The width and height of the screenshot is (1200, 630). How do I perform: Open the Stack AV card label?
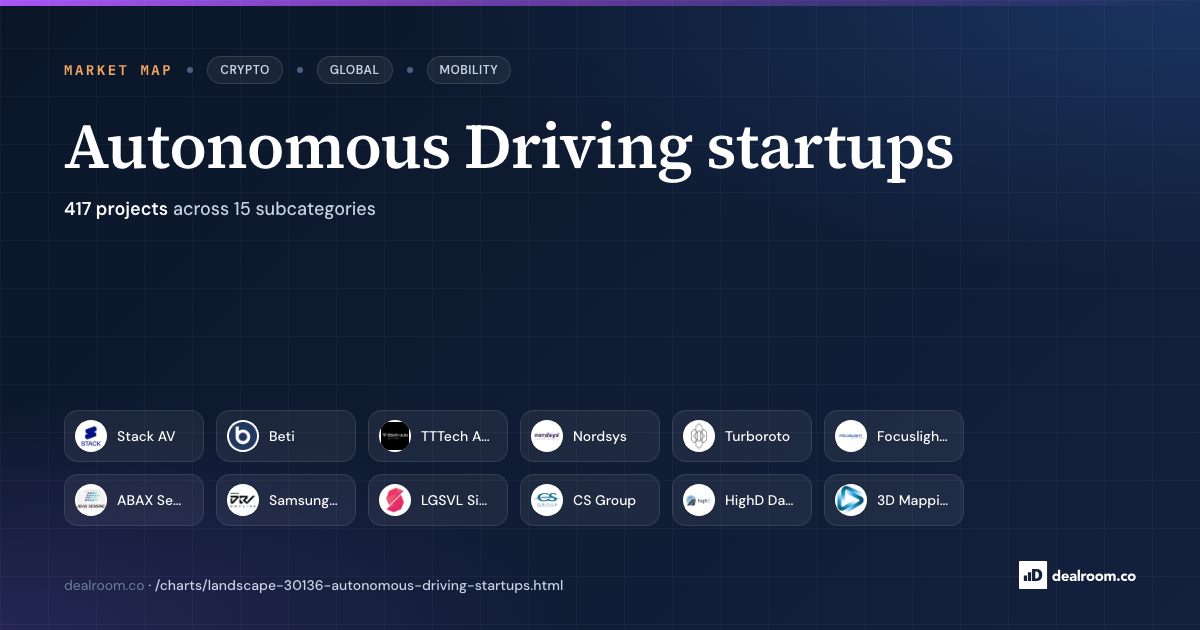click(146, 436)
